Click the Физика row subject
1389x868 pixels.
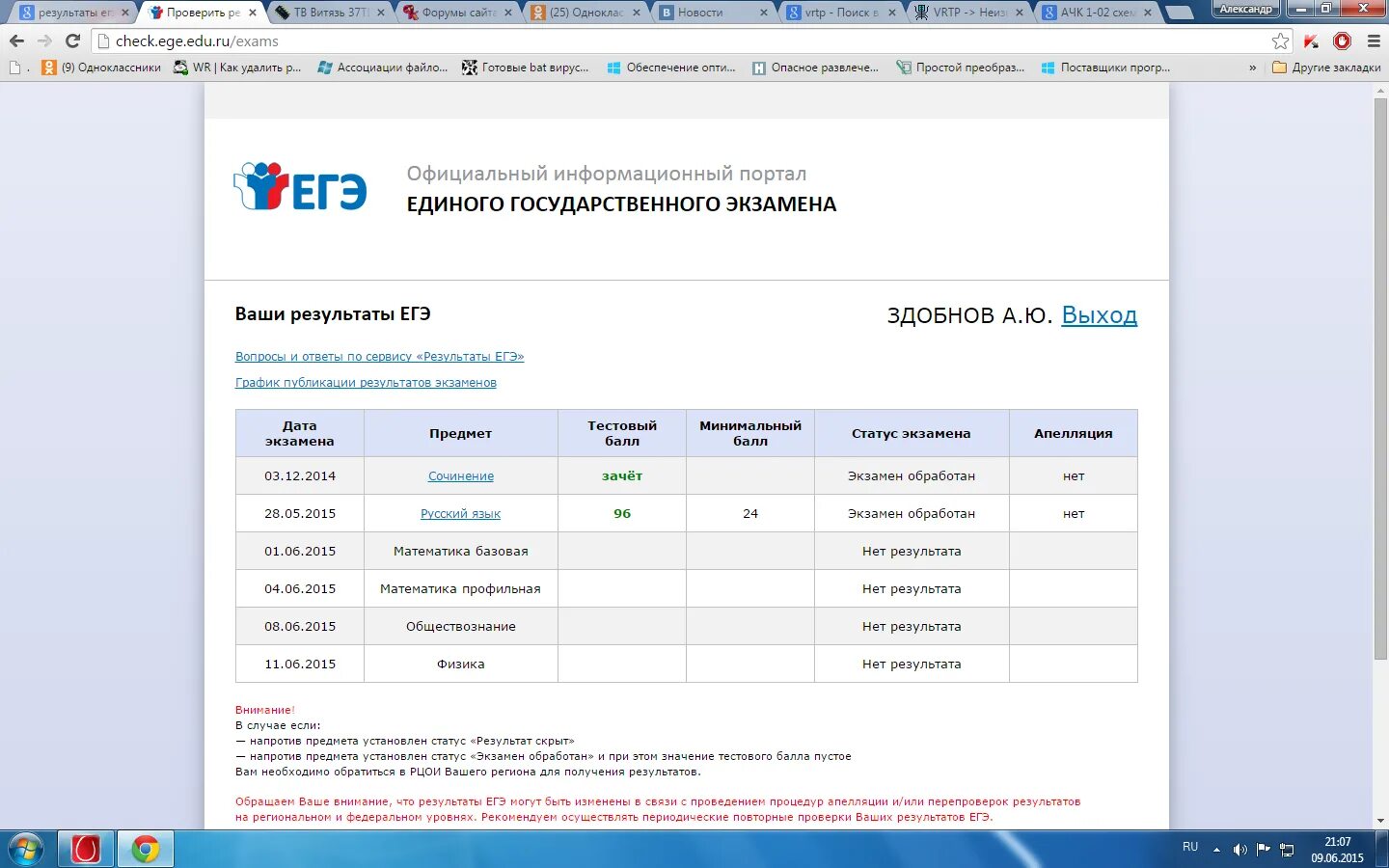[461, 665]
